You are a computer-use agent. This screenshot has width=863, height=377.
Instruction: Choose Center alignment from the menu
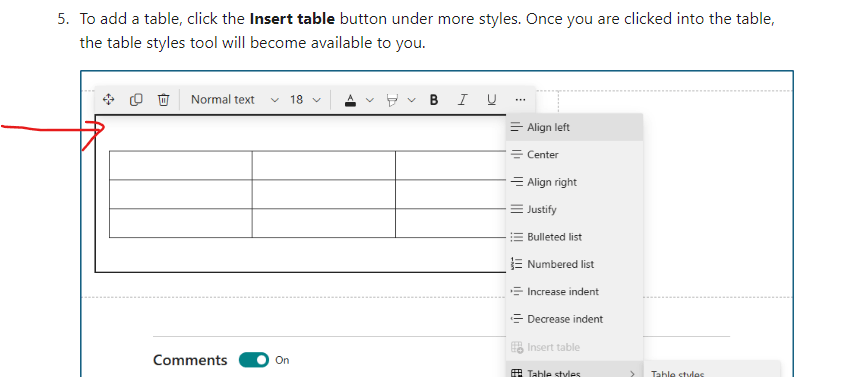[x=574, y=155]
